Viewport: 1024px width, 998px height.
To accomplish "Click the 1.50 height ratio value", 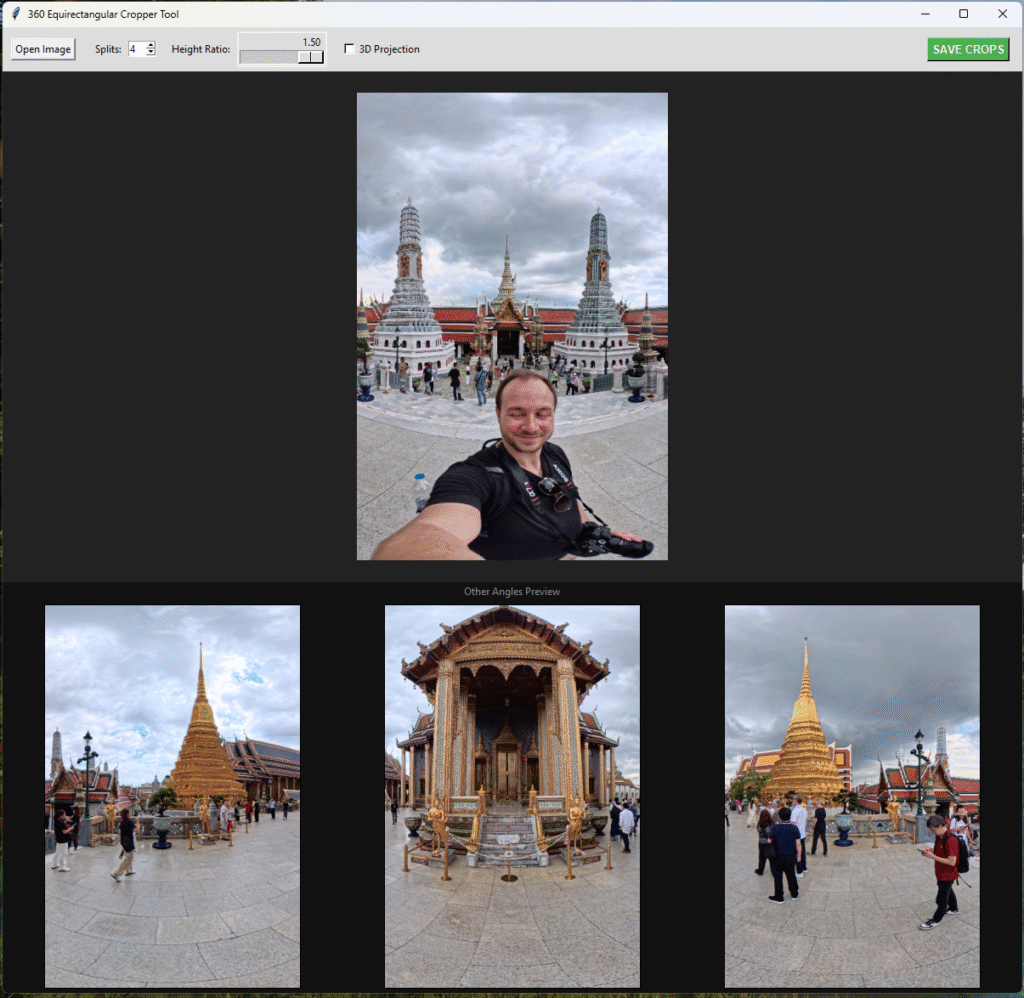I will tap(311, 42).
